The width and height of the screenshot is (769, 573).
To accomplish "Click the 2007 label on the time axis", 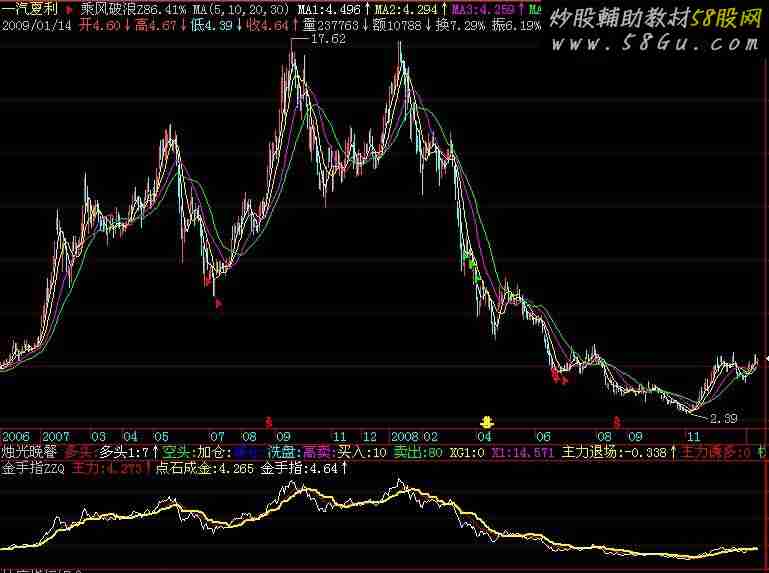I will (56, 437).
